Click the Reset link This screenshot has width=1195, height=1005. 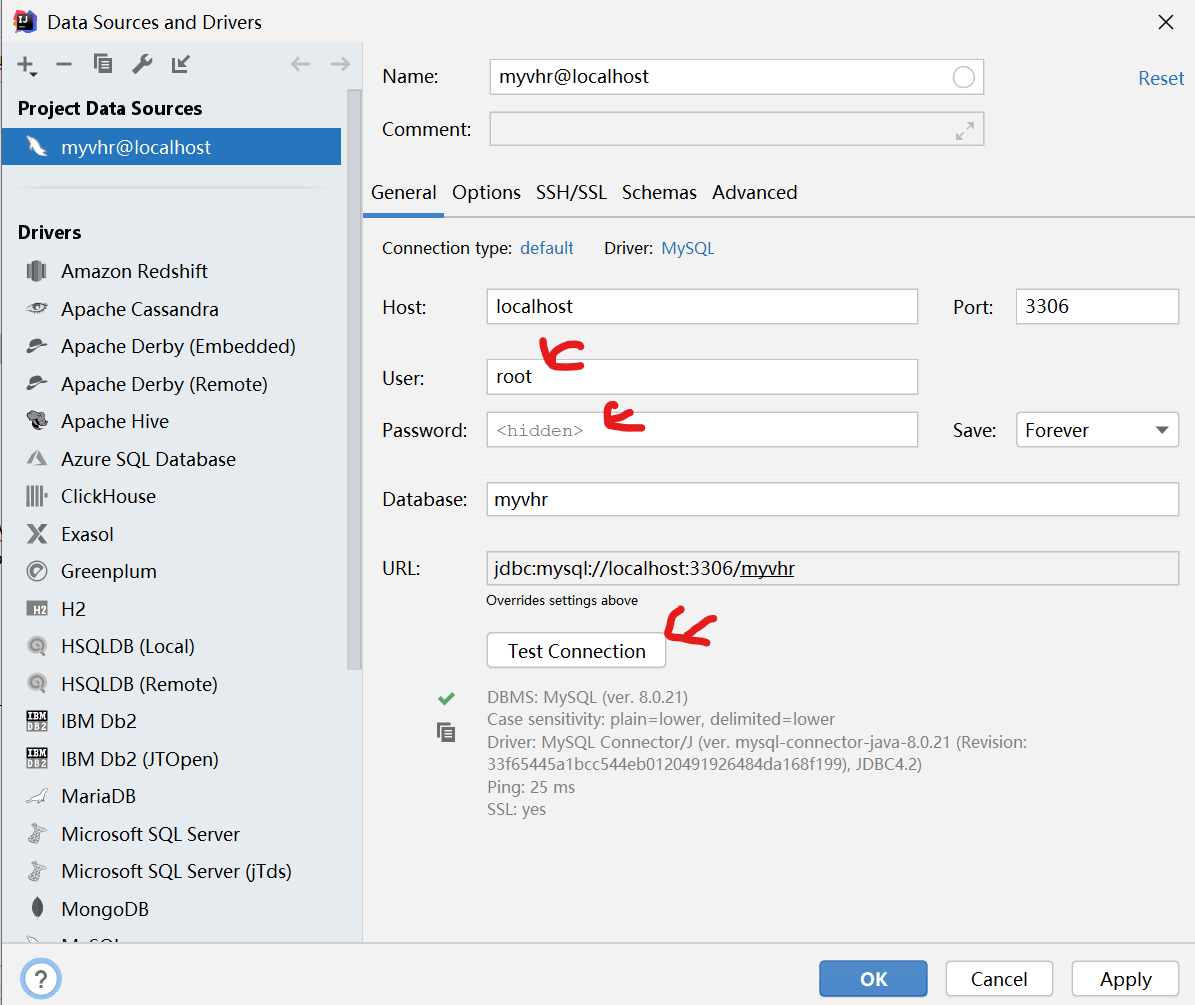1161,78
